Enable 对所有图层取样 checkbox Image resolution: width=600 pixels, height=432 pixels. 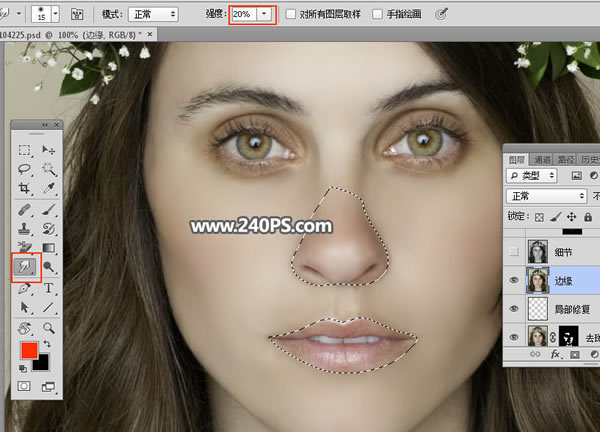point(291,15)
